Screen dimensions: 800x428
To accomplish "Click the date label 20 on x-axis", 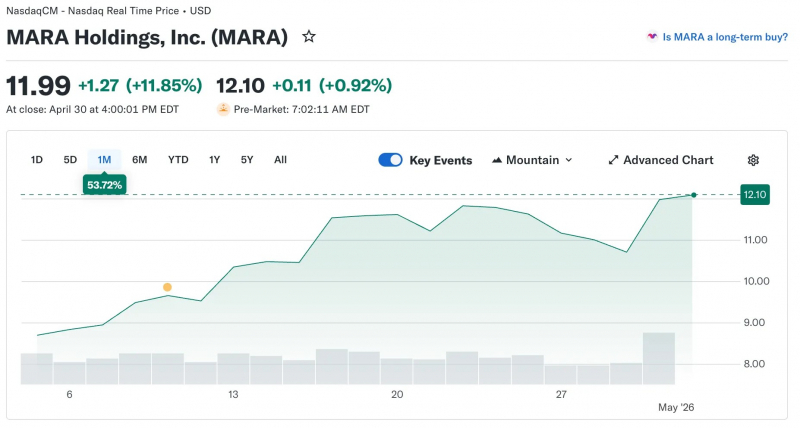I will 397,394.
